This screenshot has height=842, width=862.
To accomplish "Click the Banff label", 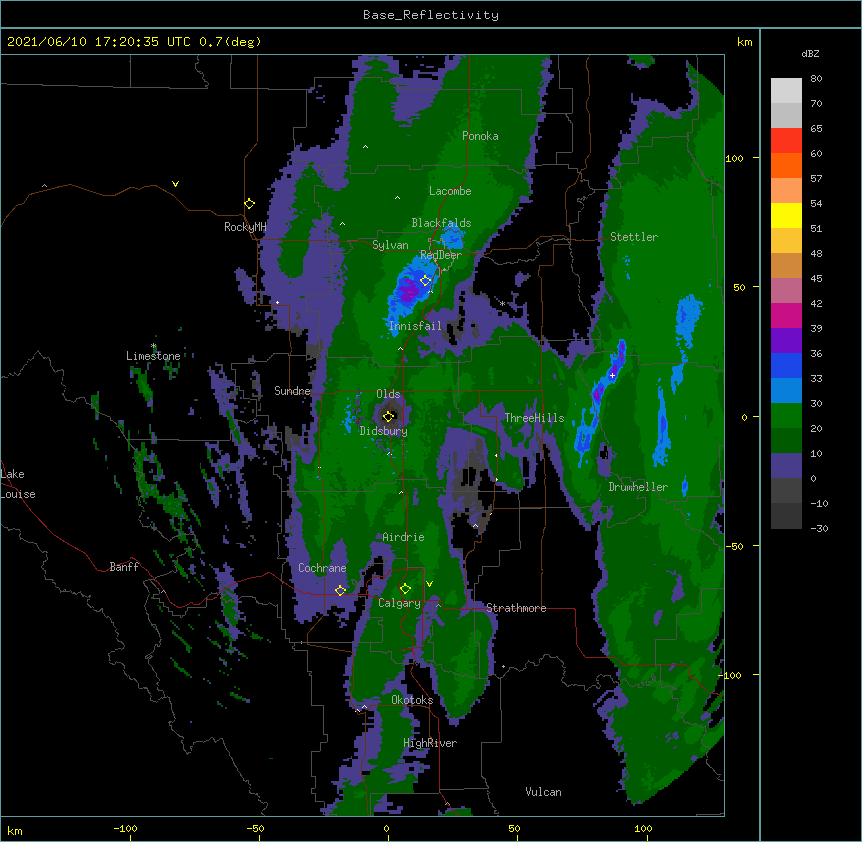I will coord(124,567).
